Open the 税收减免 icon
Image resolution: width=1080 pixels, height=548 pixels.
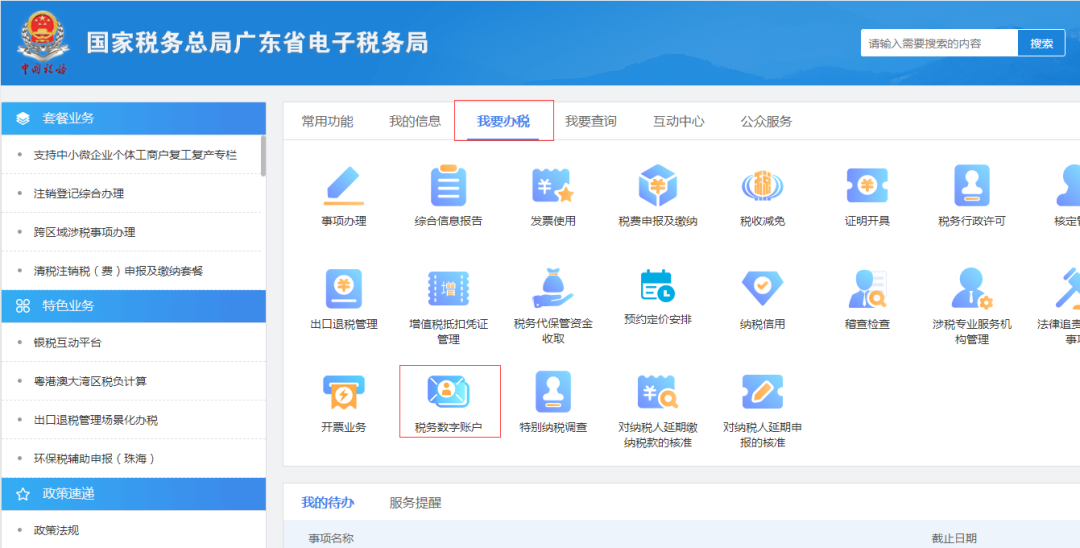coord(762,186)
